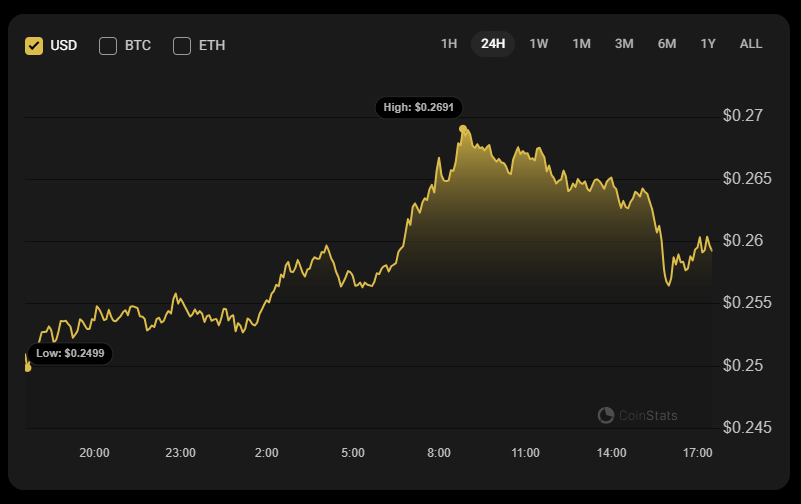Enable the ETH currency checkbox

click(182, 45)
